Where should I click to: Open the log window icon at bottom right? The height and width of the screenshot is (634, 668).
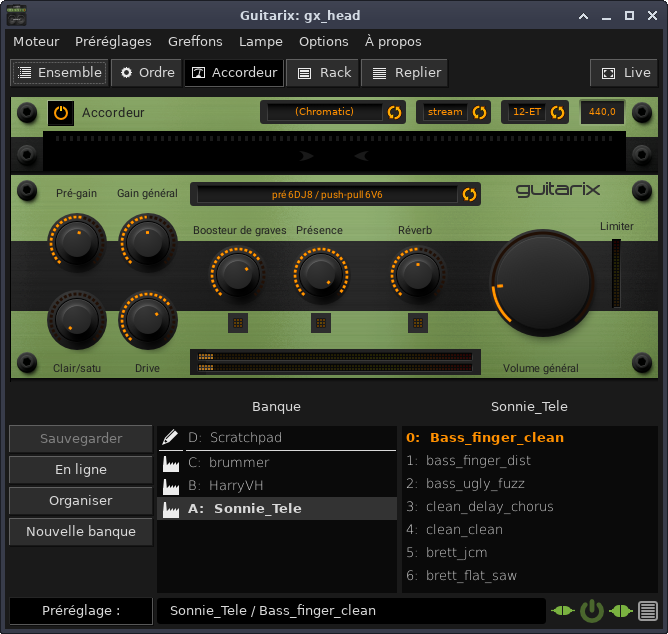(x=648, y=610)
